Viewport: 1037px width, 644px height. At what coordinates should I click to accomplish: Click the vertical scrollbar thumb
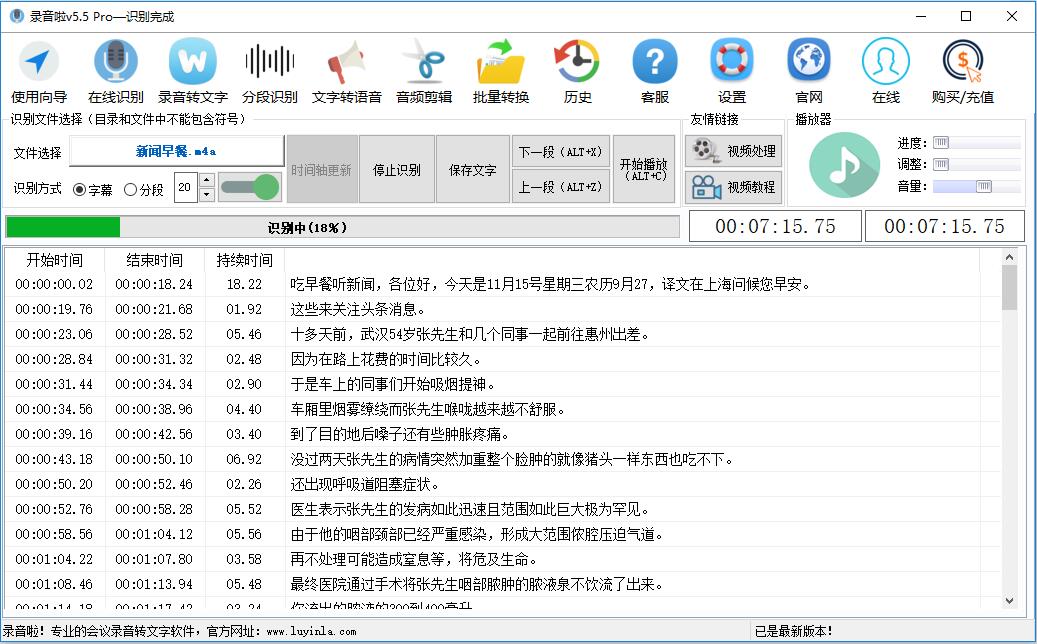1009,288
